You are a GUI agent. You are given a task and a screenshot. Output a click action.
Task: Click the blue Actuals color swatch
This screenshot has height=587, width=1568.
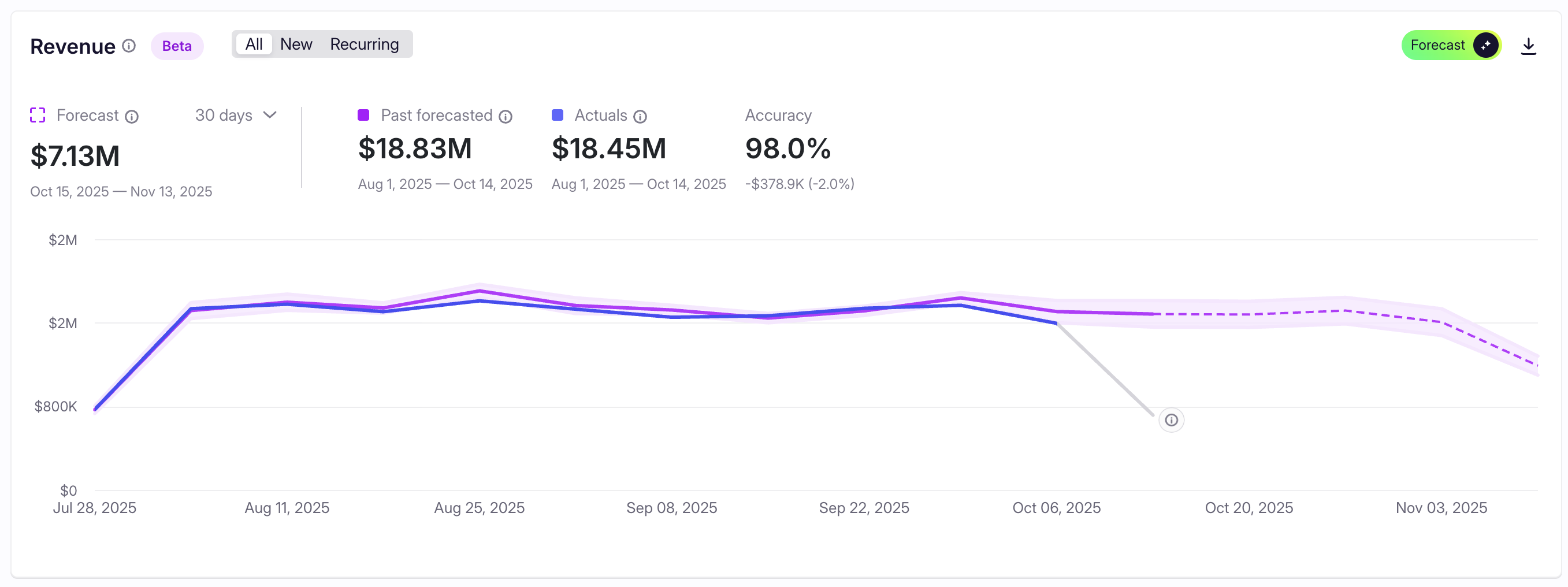pos(557,115)
